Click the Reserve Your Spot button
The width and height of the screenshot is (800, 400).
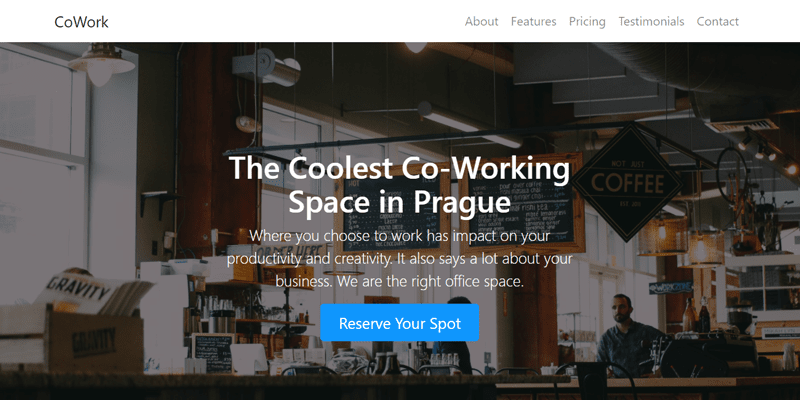point(399,323)
